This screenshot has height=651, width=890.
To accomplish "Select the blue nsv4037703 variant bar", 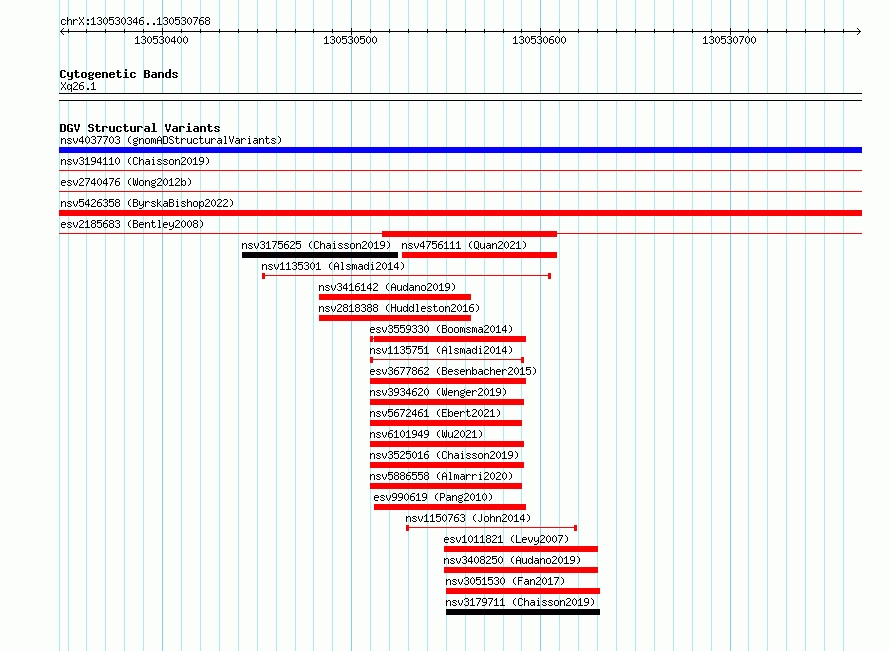I will 460,150.
